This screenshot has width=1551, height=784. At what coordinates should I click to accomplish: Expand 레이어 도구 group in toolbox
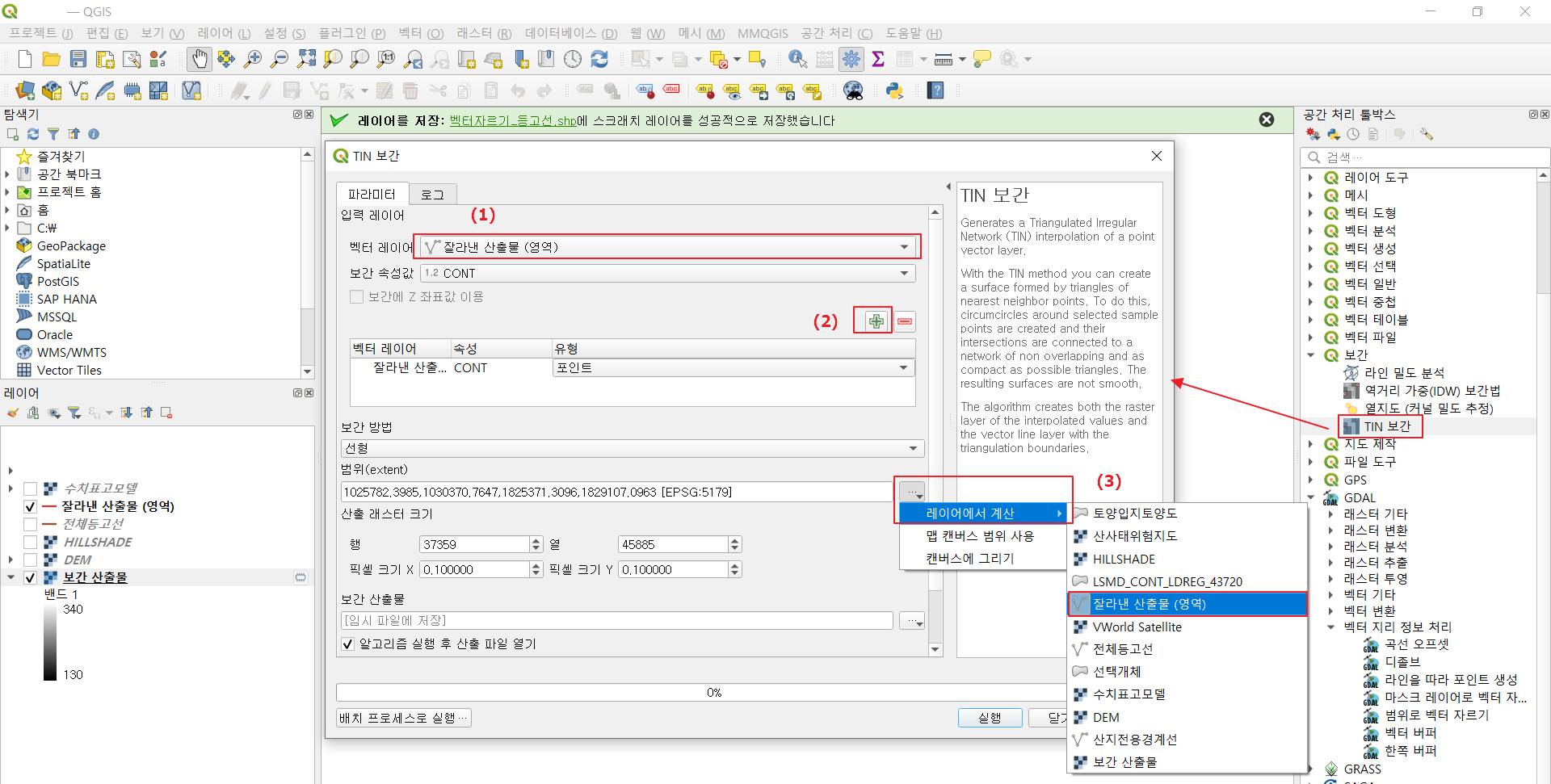point(1311,178)
